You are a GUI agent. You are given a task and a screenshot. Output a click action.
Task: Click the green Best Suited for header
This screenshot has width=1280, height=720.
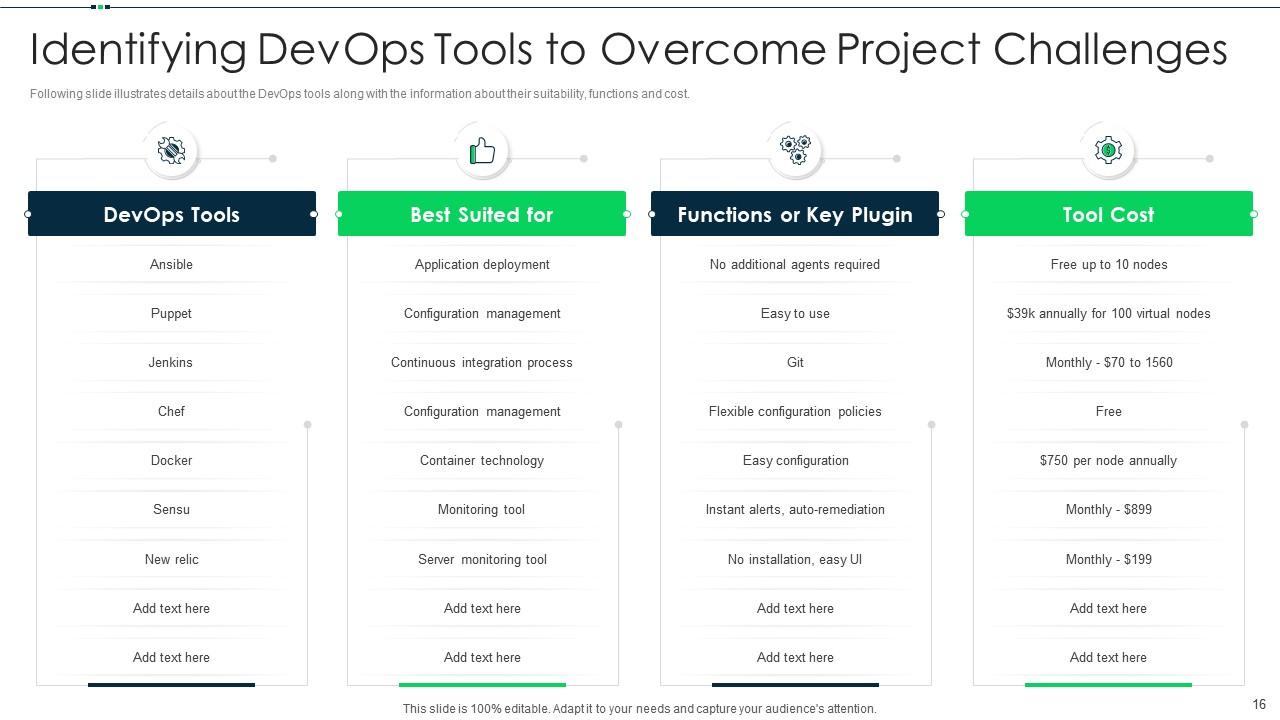[482, 214]
